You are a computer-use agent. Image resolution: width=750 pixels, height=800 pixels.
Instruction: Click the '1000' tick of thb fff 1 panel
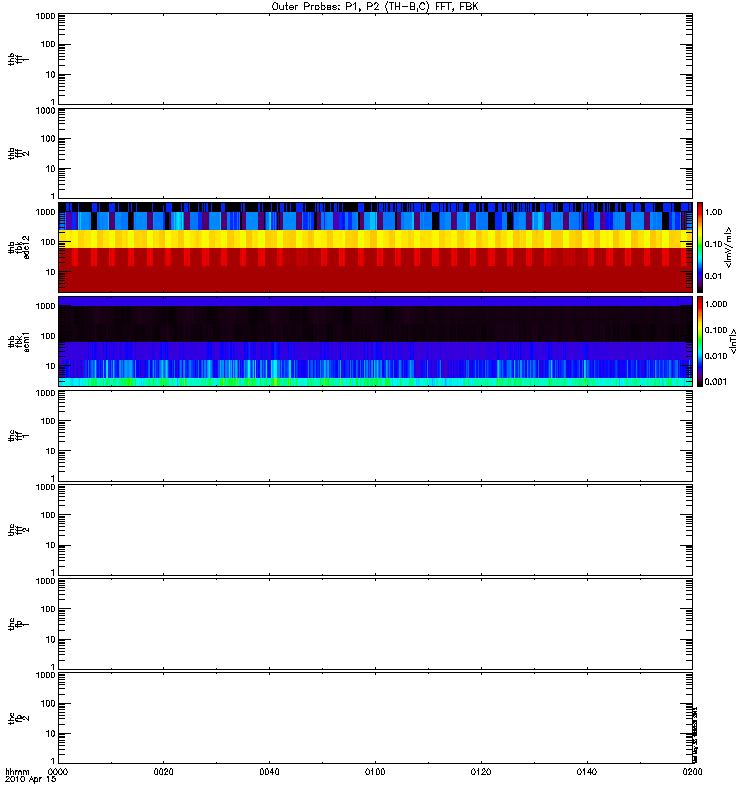[45, 16]
